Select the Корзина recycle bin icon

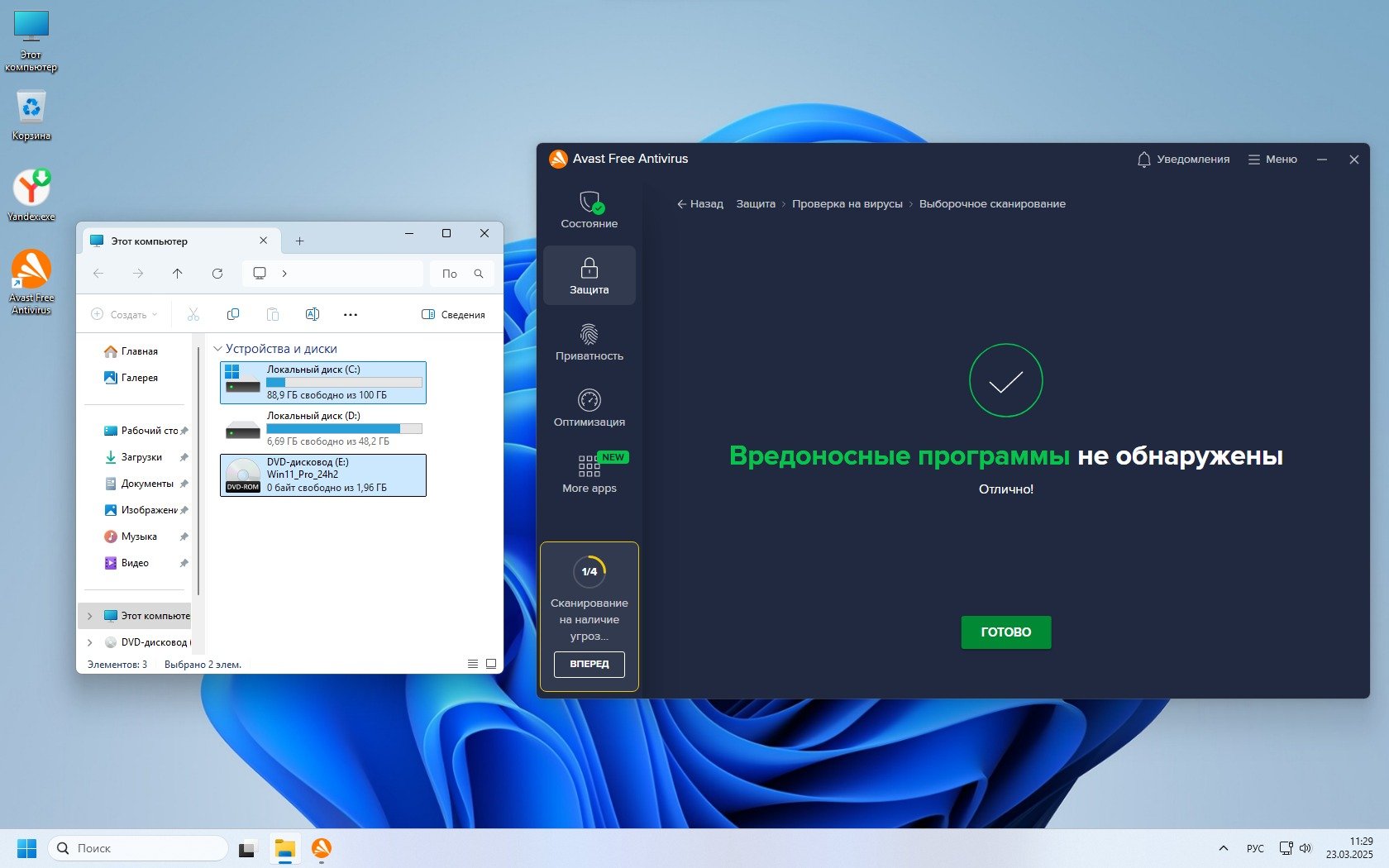pos(31,116)
